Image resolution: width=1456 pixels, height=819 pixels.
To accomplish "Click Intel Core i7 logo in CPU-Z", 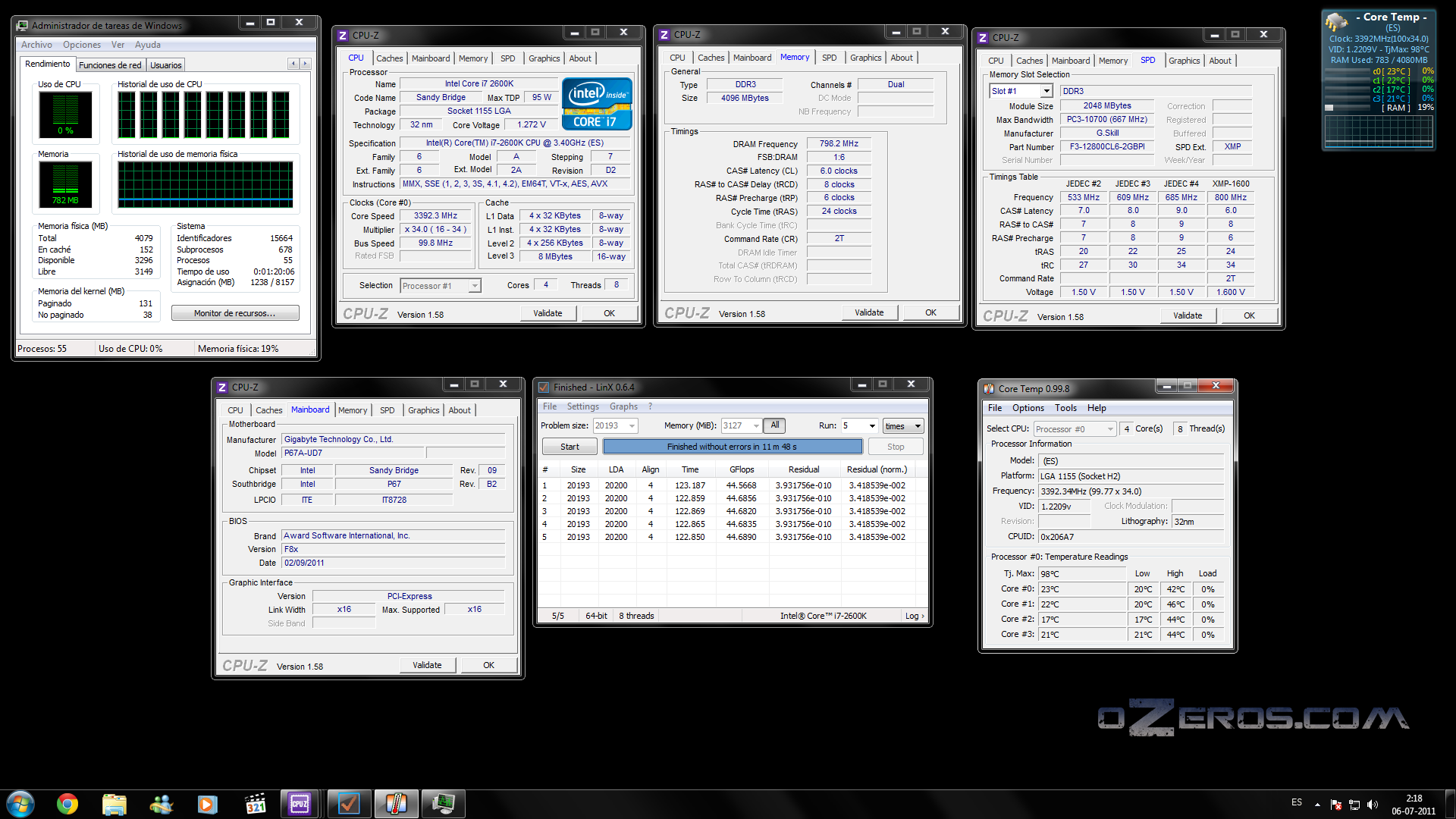I will coord(598,104).
